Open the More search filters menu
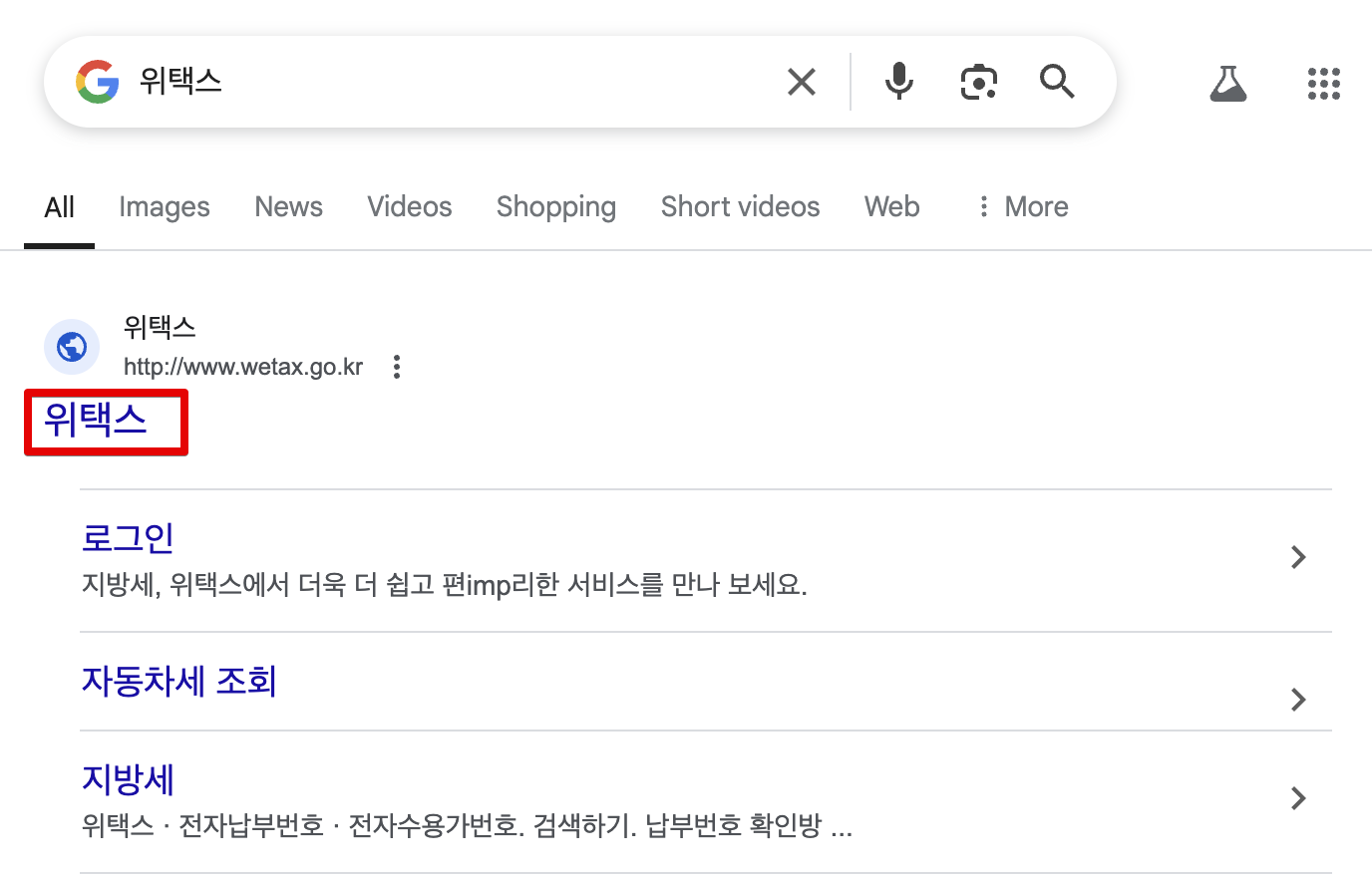 tap(1022, 207)
